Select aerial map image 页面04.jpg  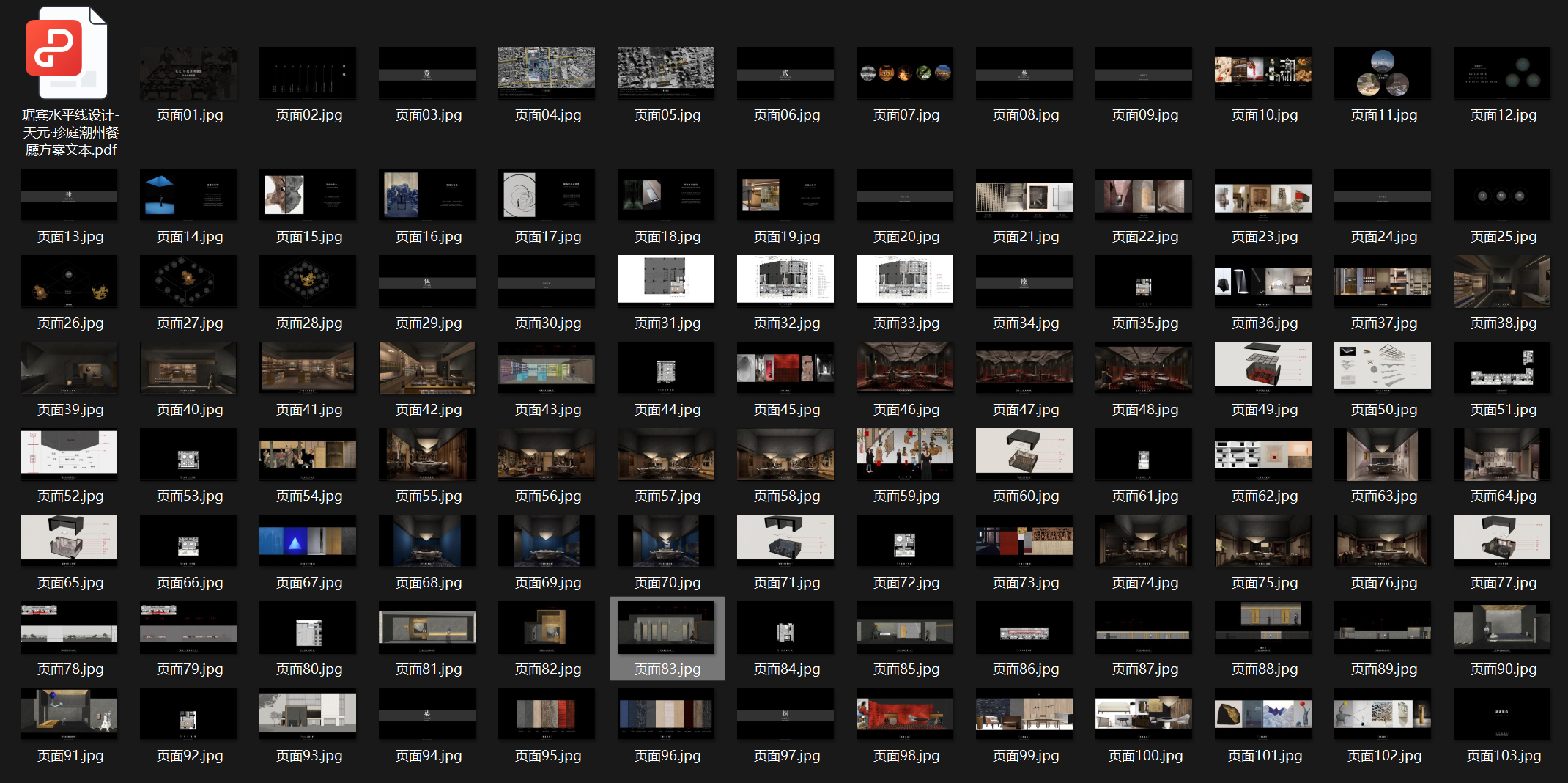[547, 73]
